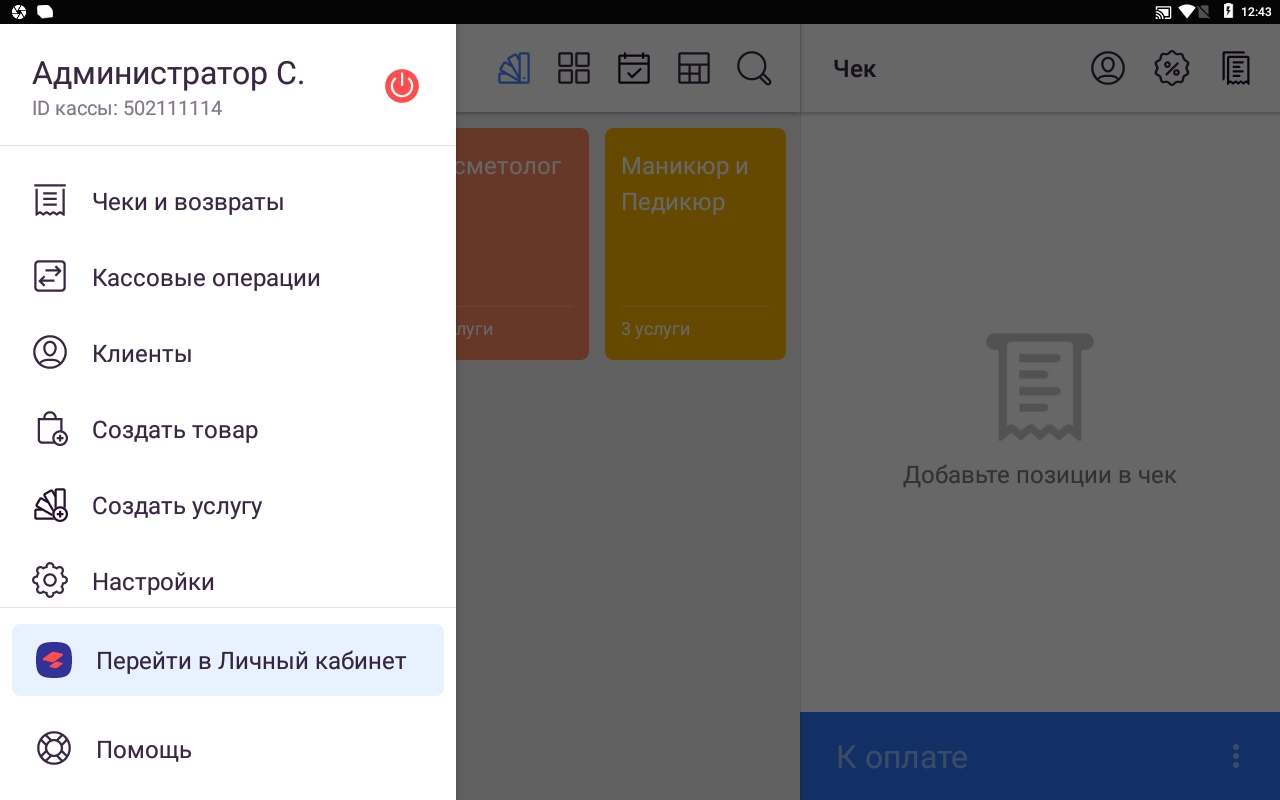Click the person icon beside Клиенты
Screen dimensions: 1280x800
pyautogui.click(x=50, y=353)
